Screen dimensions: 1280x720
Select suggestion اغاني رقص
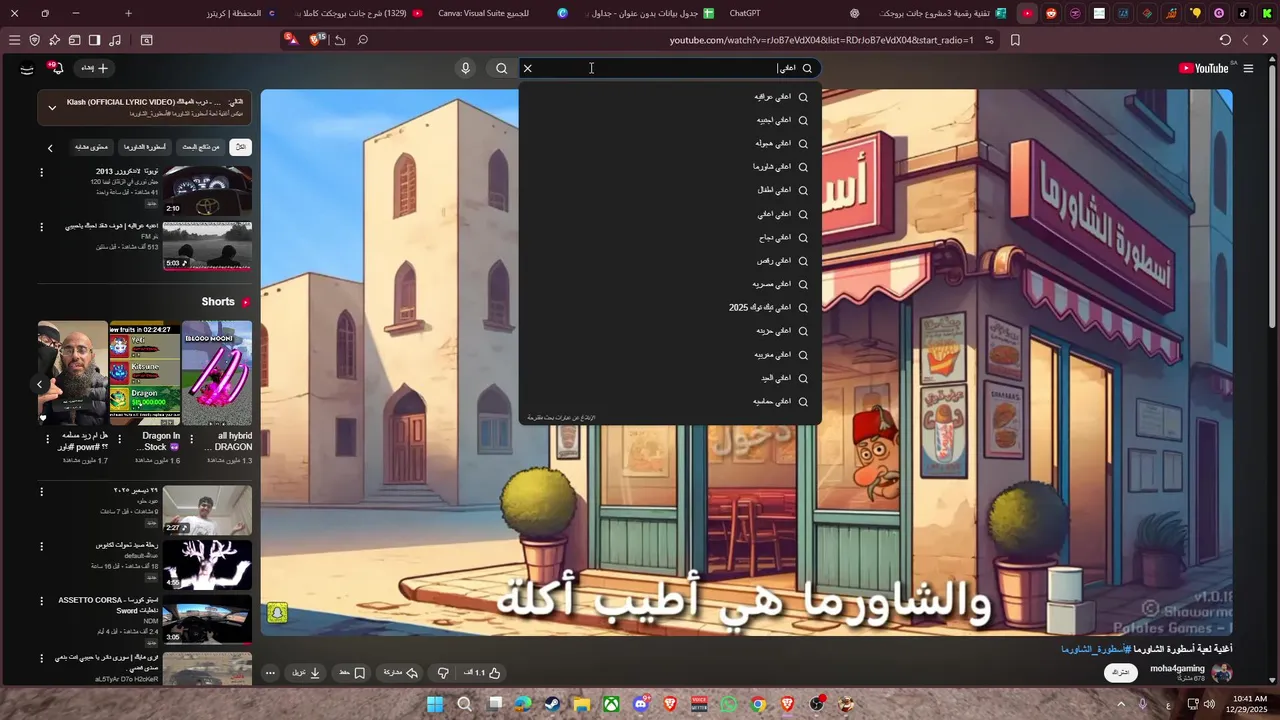[x=670, y=260]
